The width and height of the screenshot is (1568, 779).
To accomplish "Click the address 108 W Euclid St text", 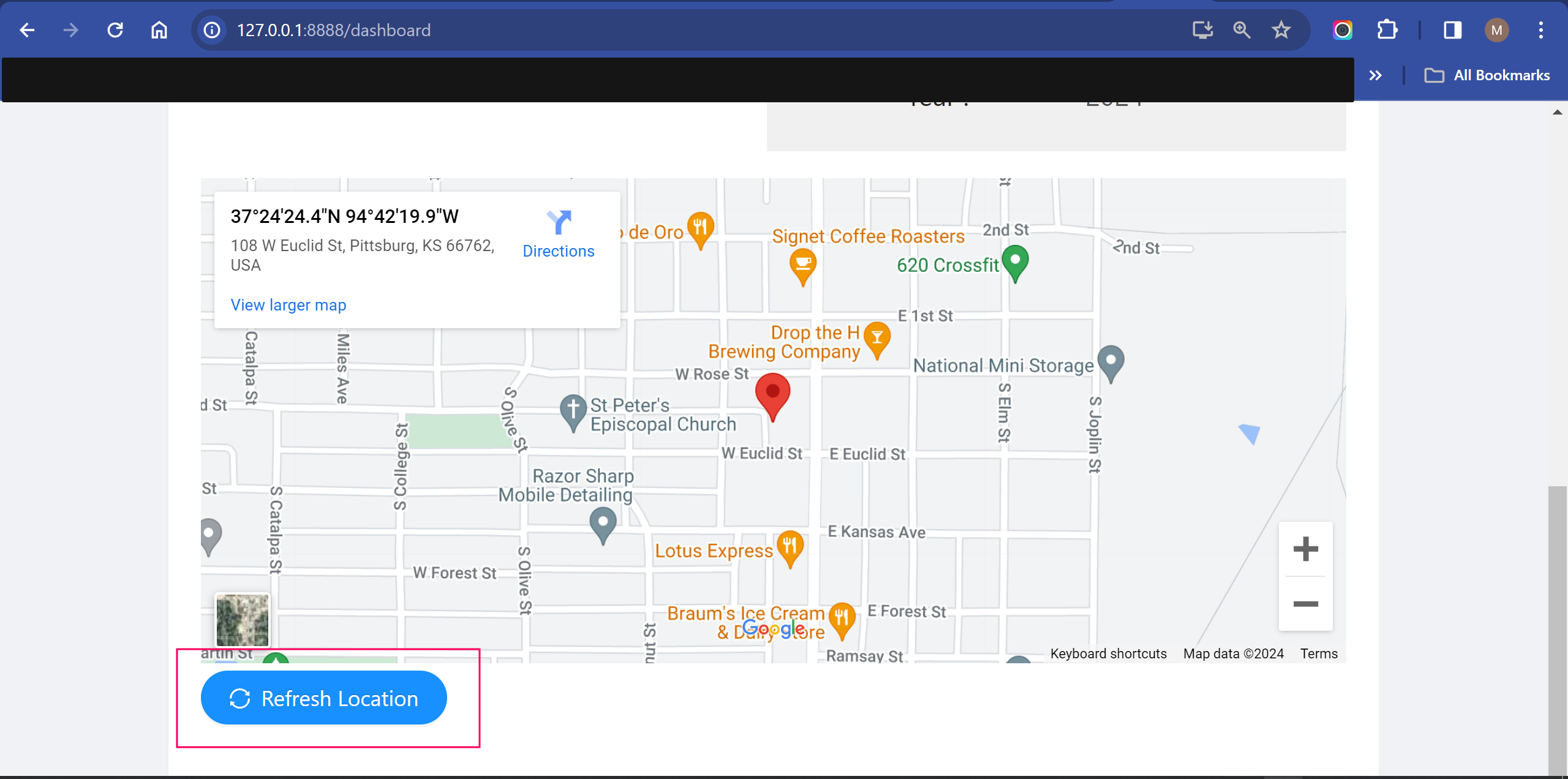I will coord(362,255).
